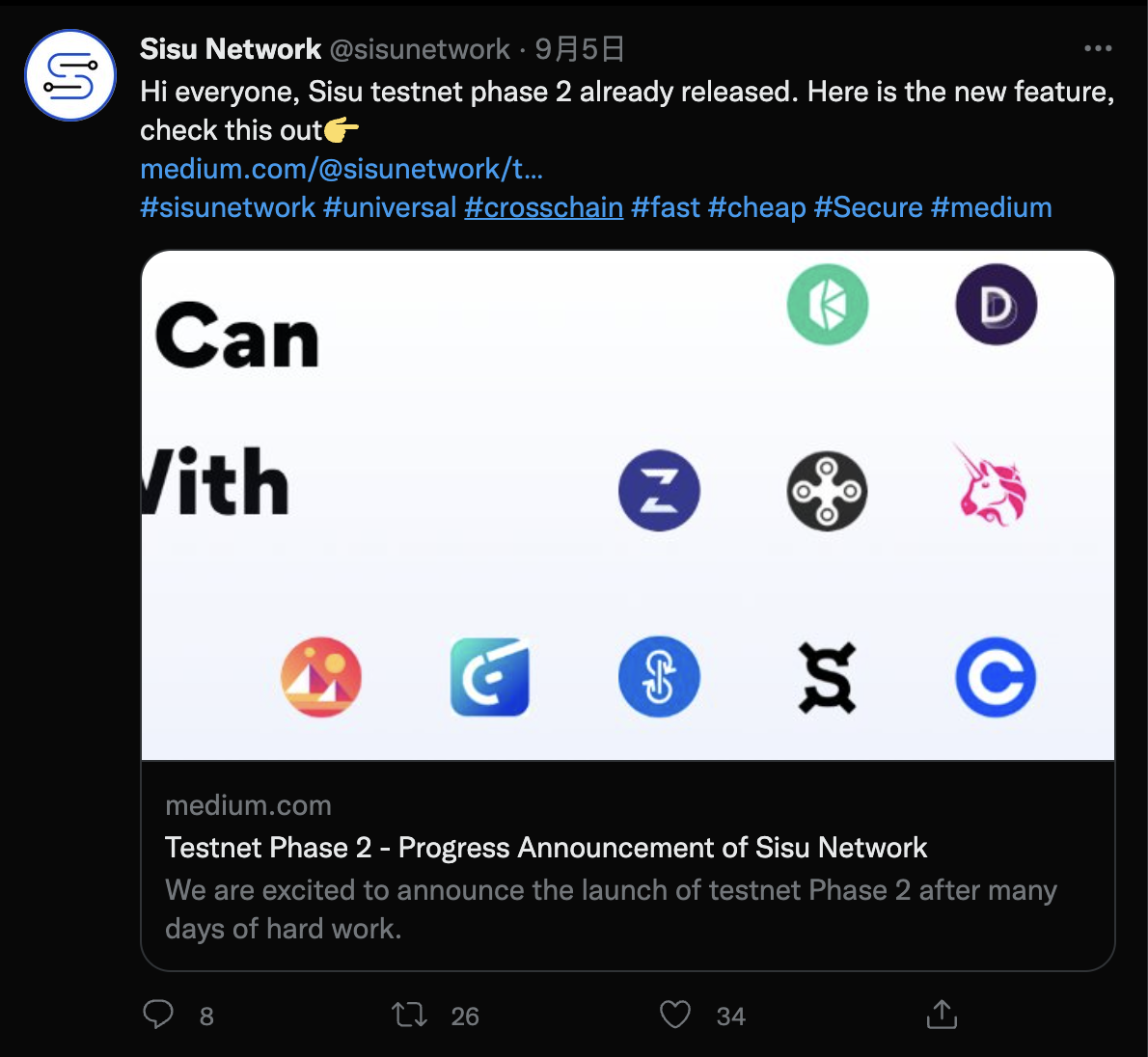Click the #sisunetwork hashtag
Screen dimensions: 1148x1057
point(228,207)
